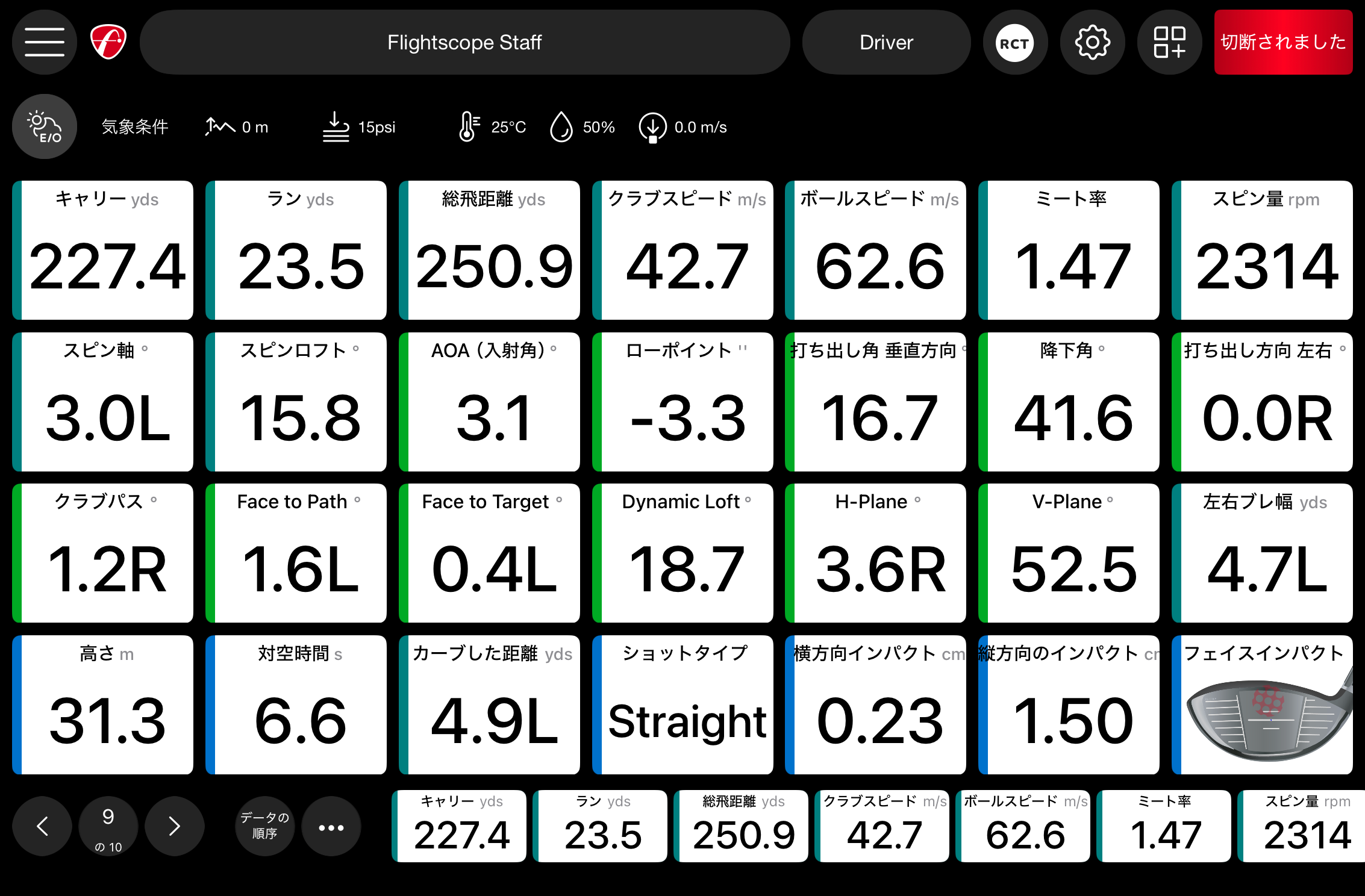1365x896 pixels.
Task: Tap the humidity 50% droplet icon
Action: (x=561, y=126)
